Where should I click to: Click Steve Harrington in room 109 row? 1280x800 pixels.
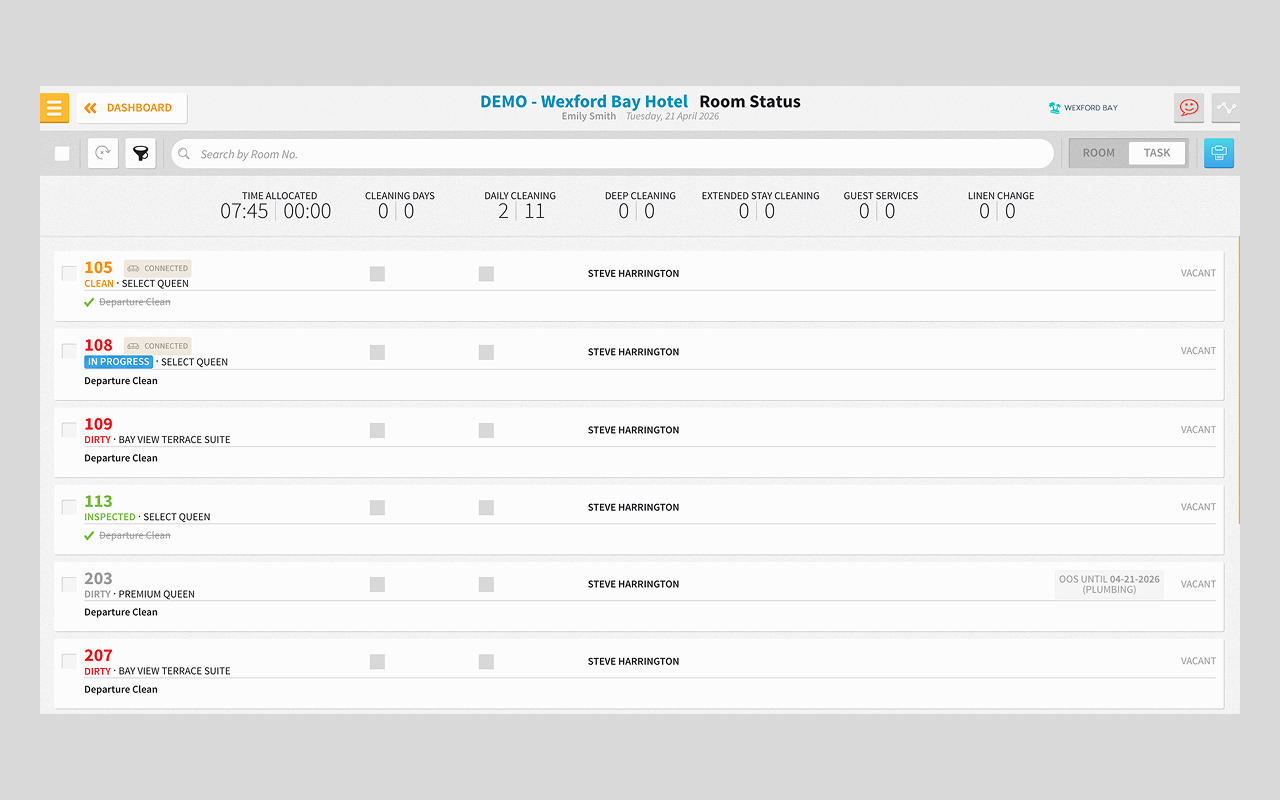tap(633, 430)
